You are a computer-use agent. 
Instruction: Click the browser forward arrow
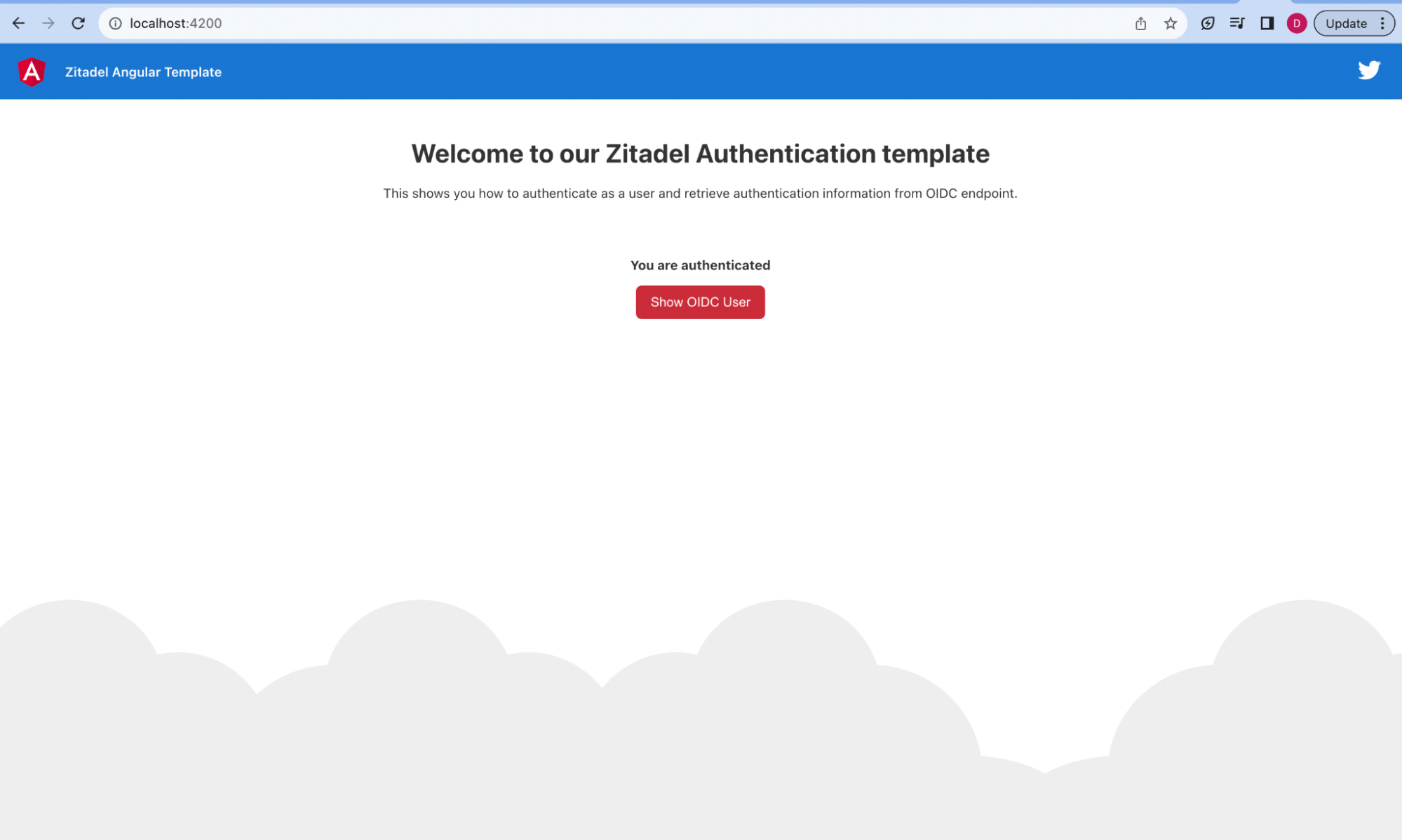click(x=48, y=23)
